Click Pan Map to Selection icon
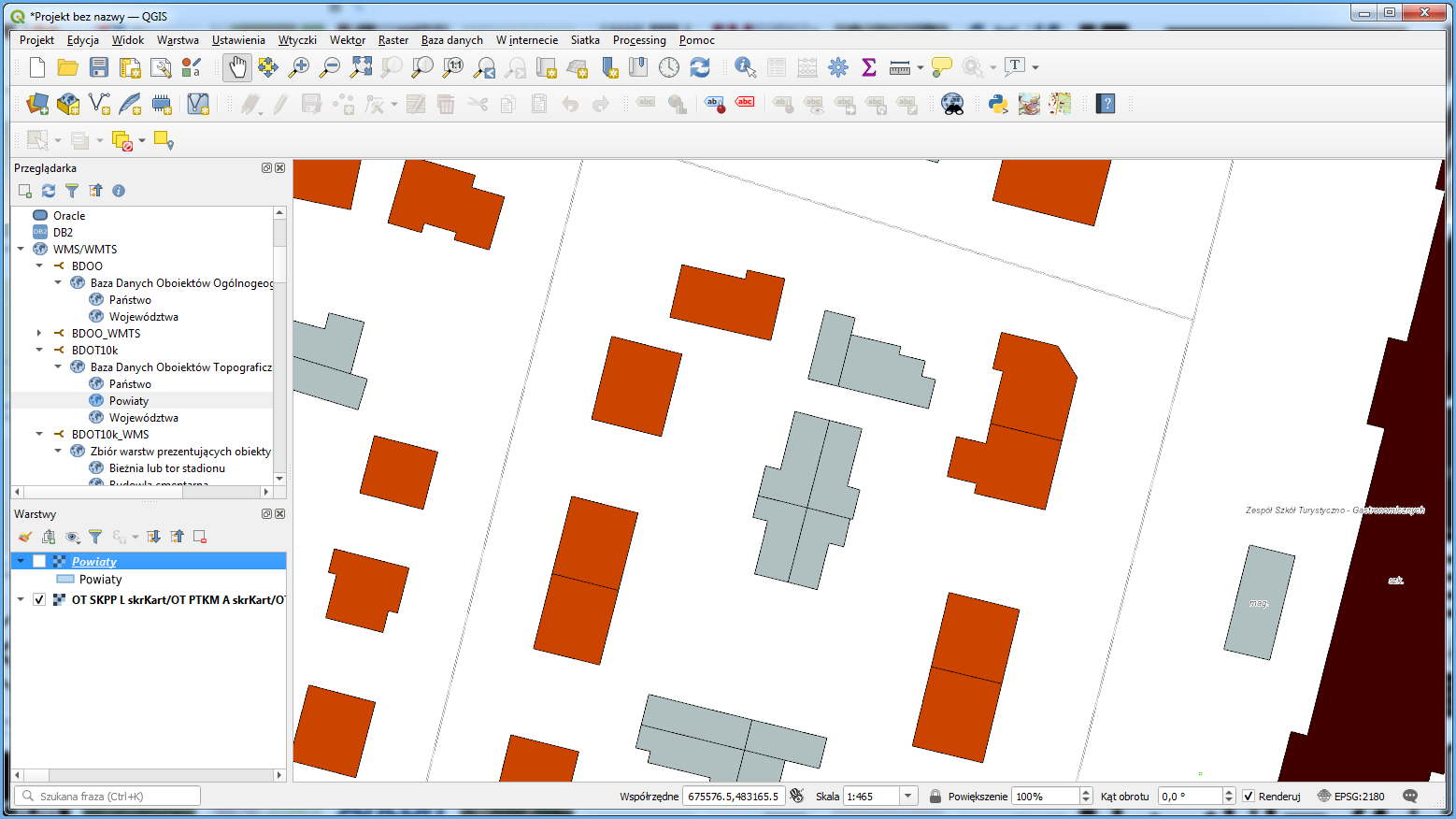1456x819 pixels. [268, 67]
